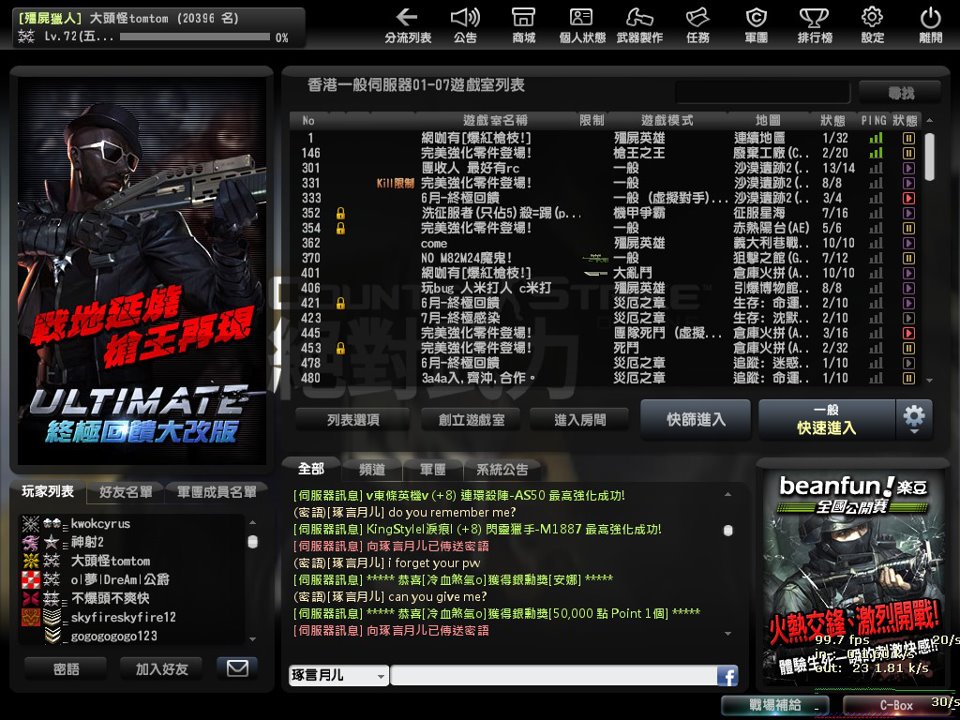Click the ping bars of room 146
This screenshot has height=720, width=960.
pos(876,153)
